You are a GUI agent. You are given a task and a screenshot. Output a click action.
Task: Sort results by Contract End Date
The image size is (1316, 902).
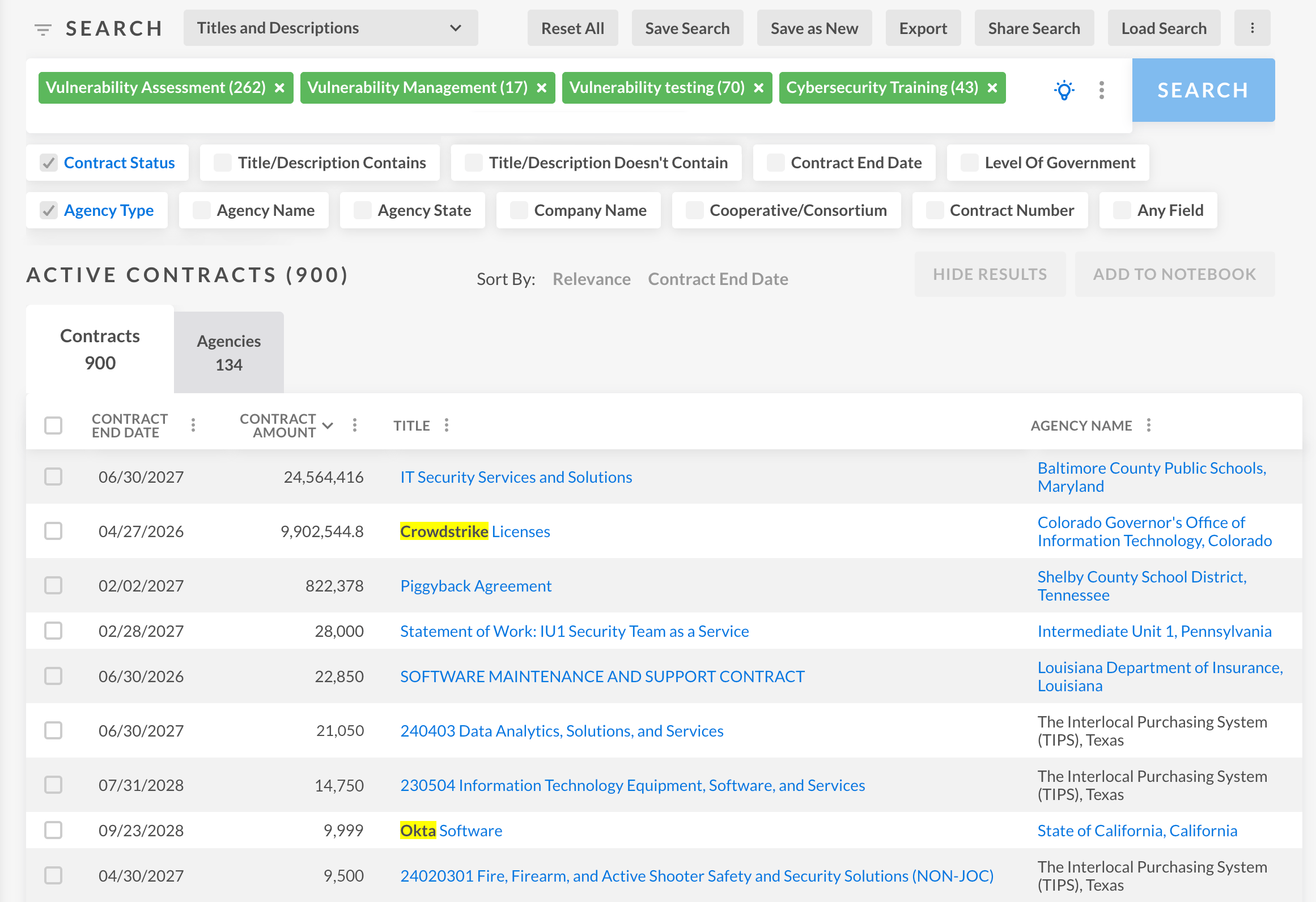tap(718, 279)
